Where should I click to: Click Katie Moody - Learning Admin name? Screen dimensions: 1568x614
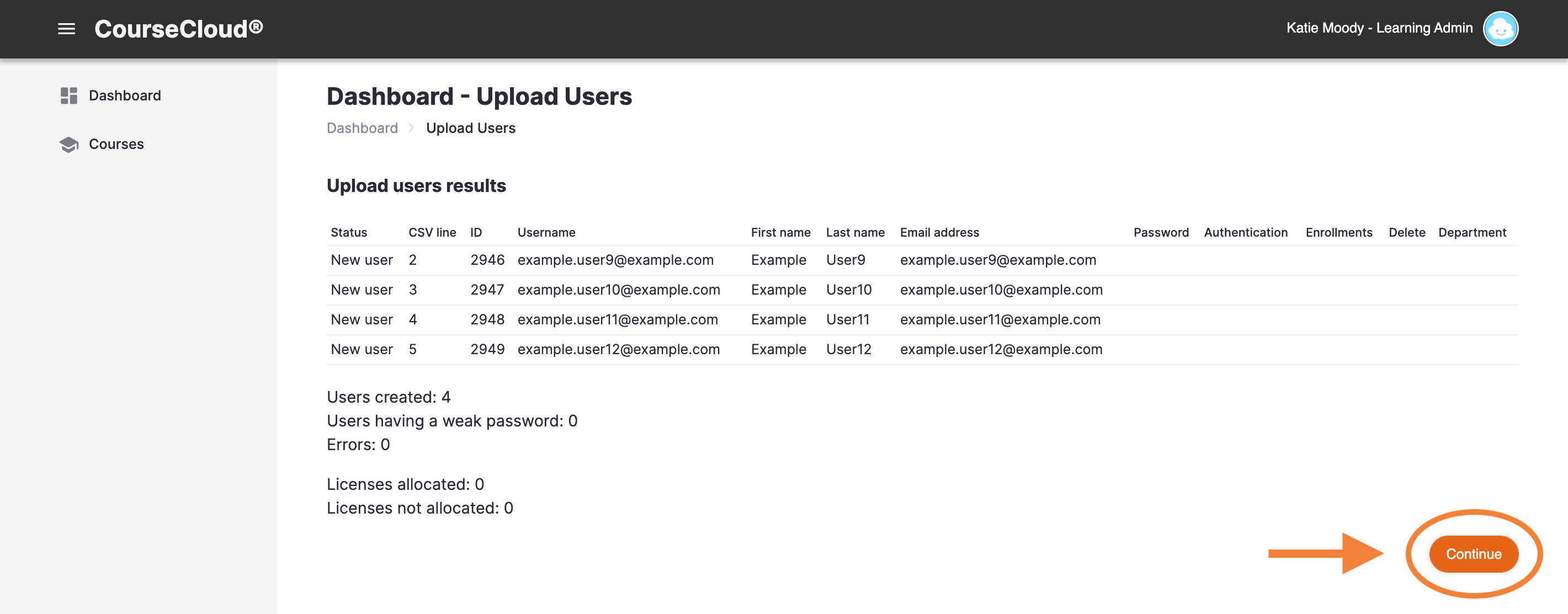coord(1378,28)
